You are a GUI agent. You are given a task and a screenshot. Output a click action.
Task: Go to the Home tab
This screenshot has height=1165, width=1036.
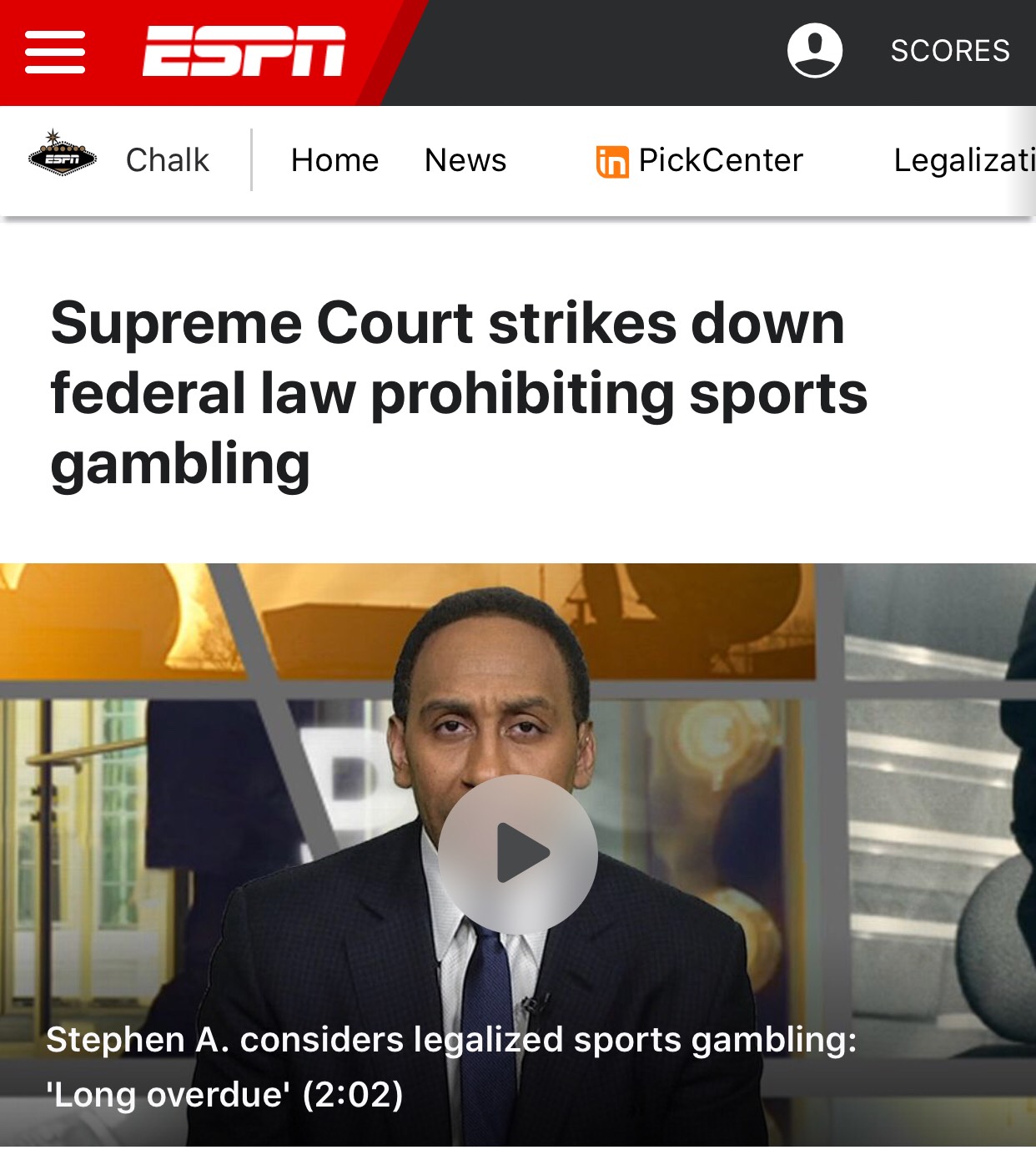click(334, 160)
